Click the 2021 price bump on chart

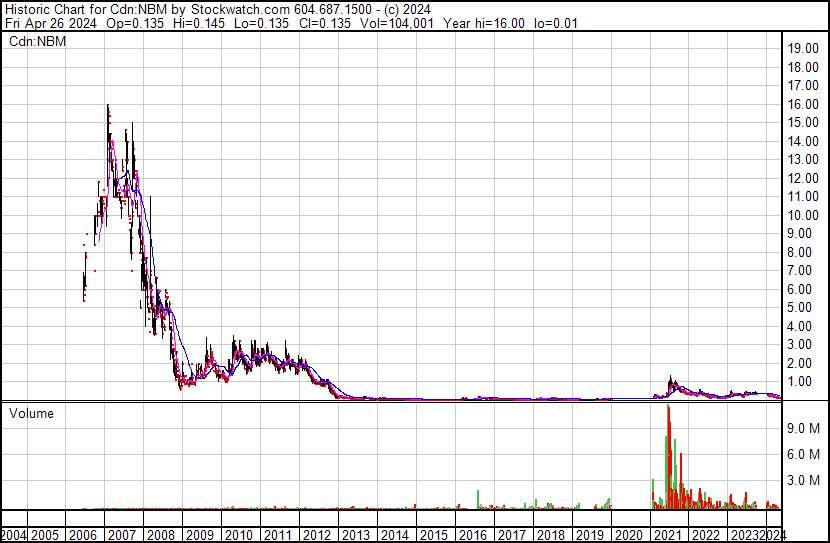click(671, 385)
